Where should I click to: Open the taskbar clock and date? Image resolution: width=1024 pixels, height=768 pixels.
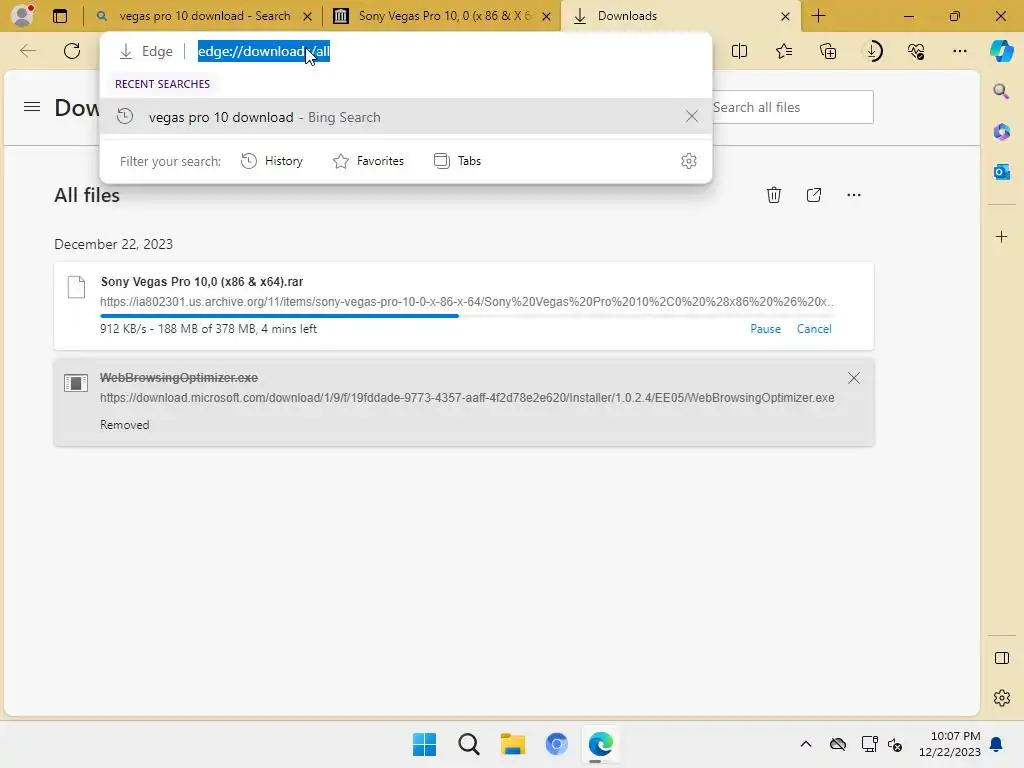point(950,744)
